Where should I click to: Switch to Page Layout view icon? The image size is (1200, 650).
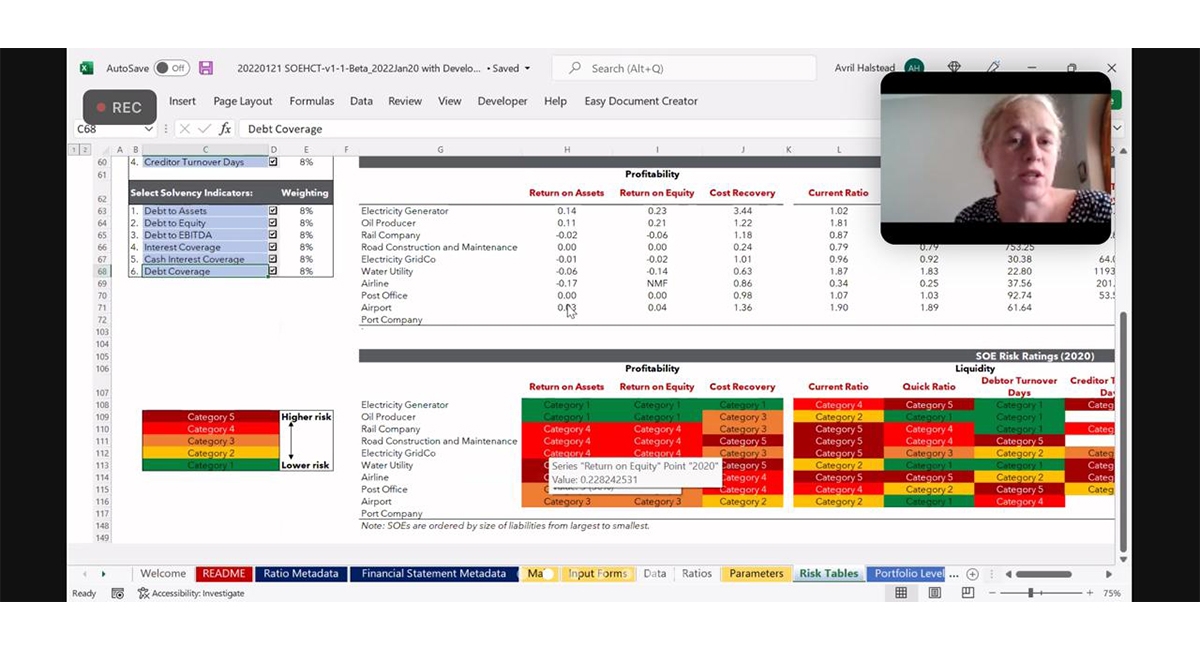934,593
